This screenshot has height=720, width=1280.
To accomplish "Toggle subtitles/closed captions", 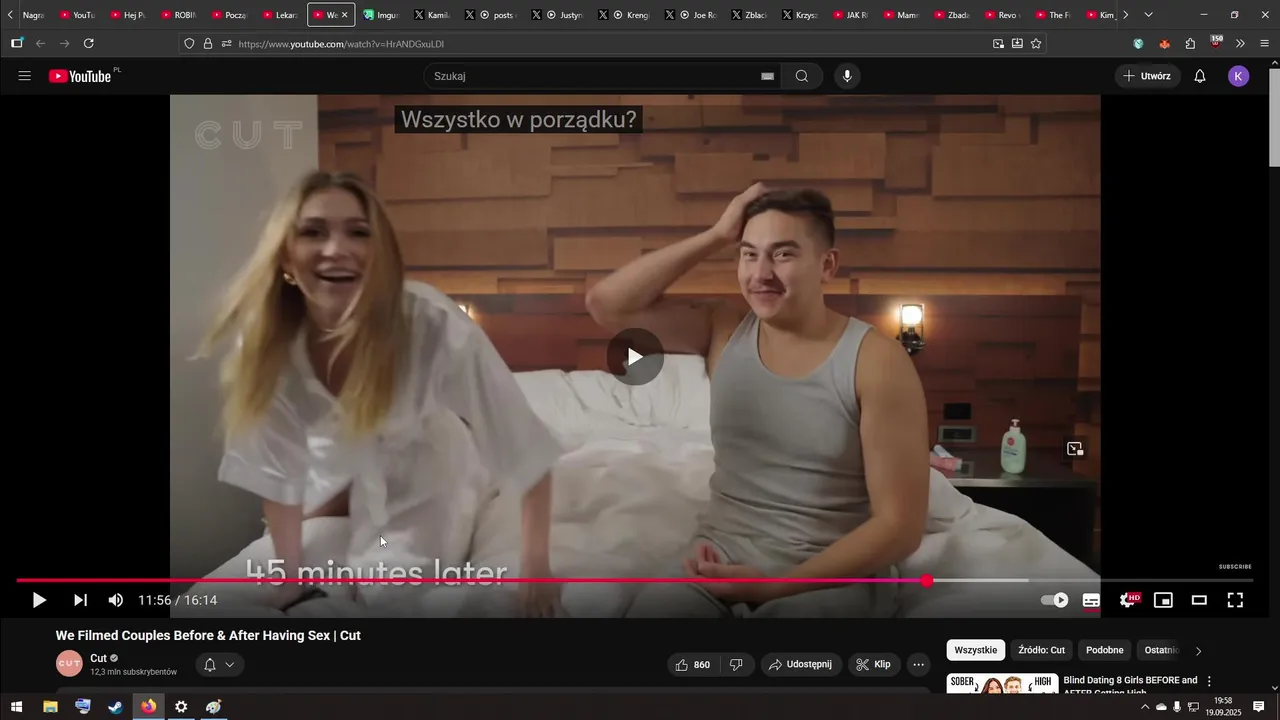I will 1091,600.
